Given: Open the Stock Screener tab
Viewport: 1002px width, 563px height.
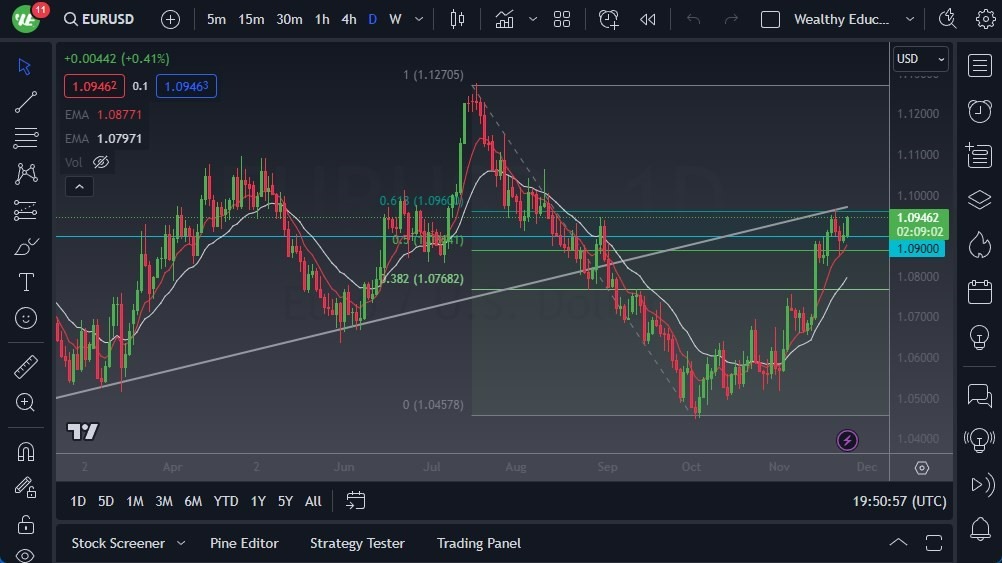Looking at the screenshot, I should [118, 543].
